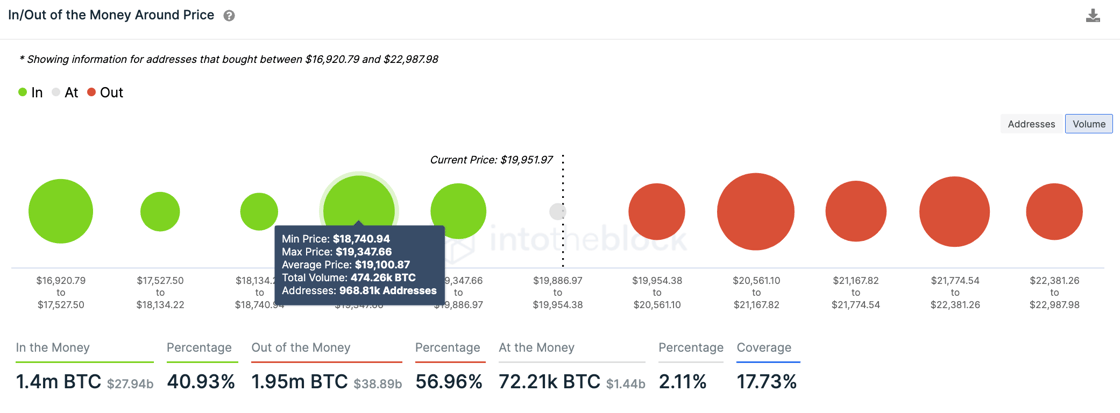
Task: Select the $22,381.26 to $22,987.98 red bubble
Action: pyautogui.click(x=1054, y=212)
